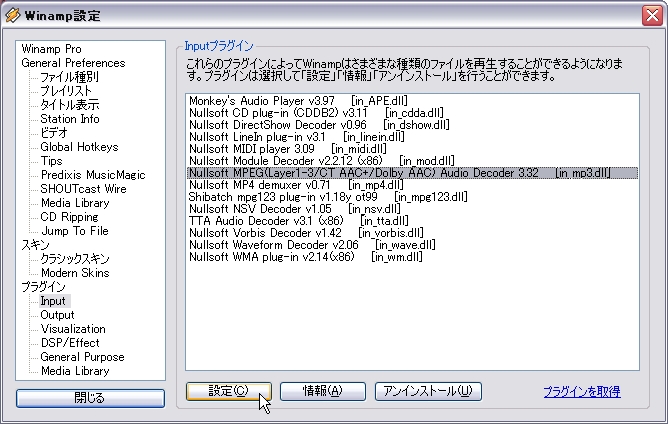Click the 閉じる button

click(x=90, y=398)
